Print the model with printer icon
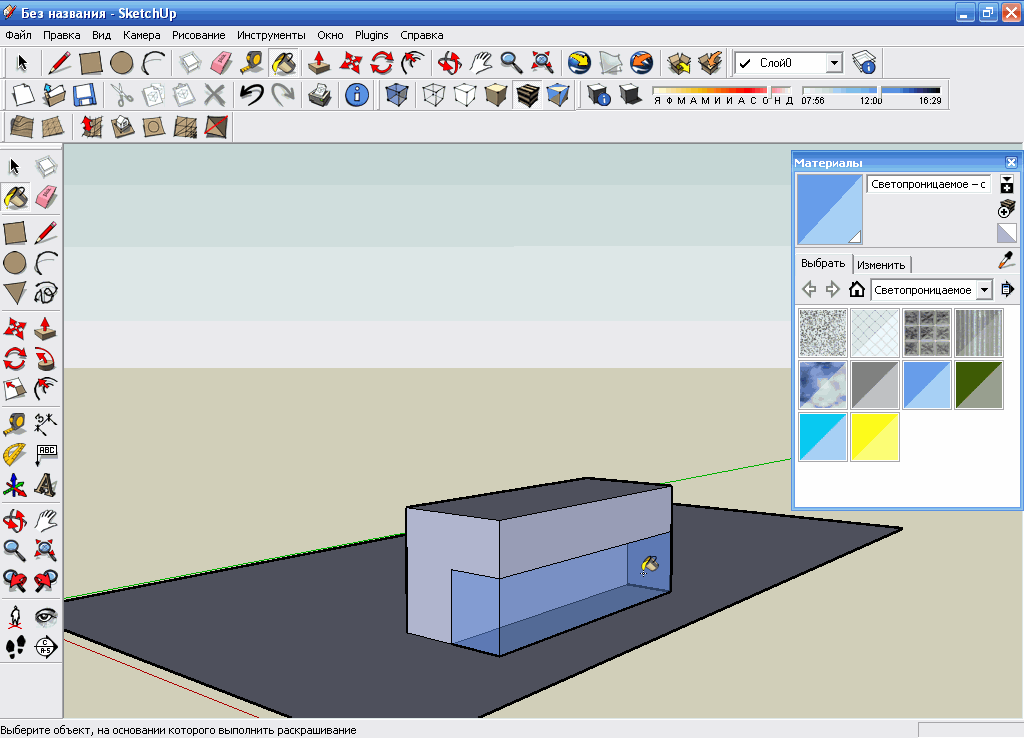 click(x=319, y=95)
